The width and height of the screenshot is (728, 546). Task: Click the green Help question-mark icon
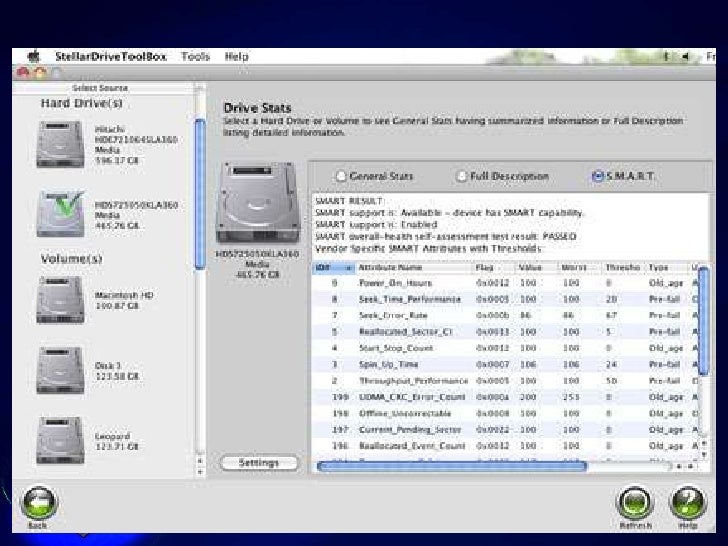688,503
